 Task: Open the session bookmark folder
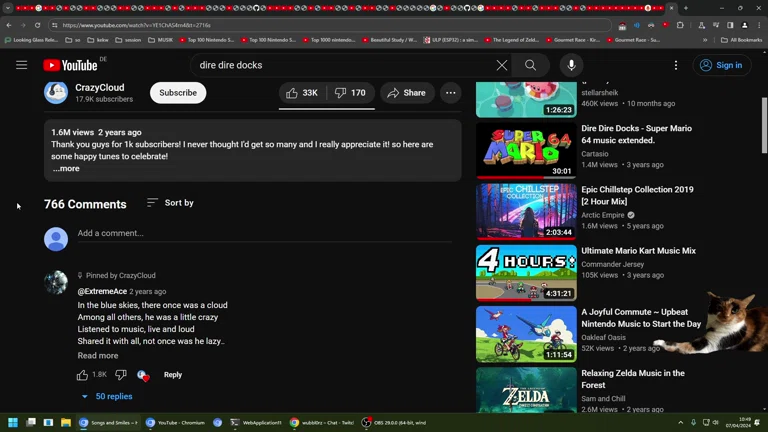(128, 40)
